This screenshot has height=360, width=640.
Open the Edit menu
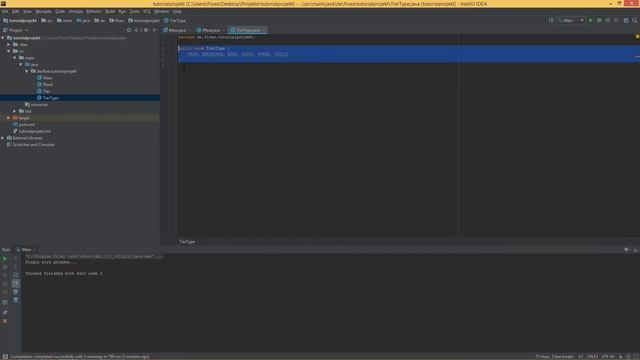16,11
